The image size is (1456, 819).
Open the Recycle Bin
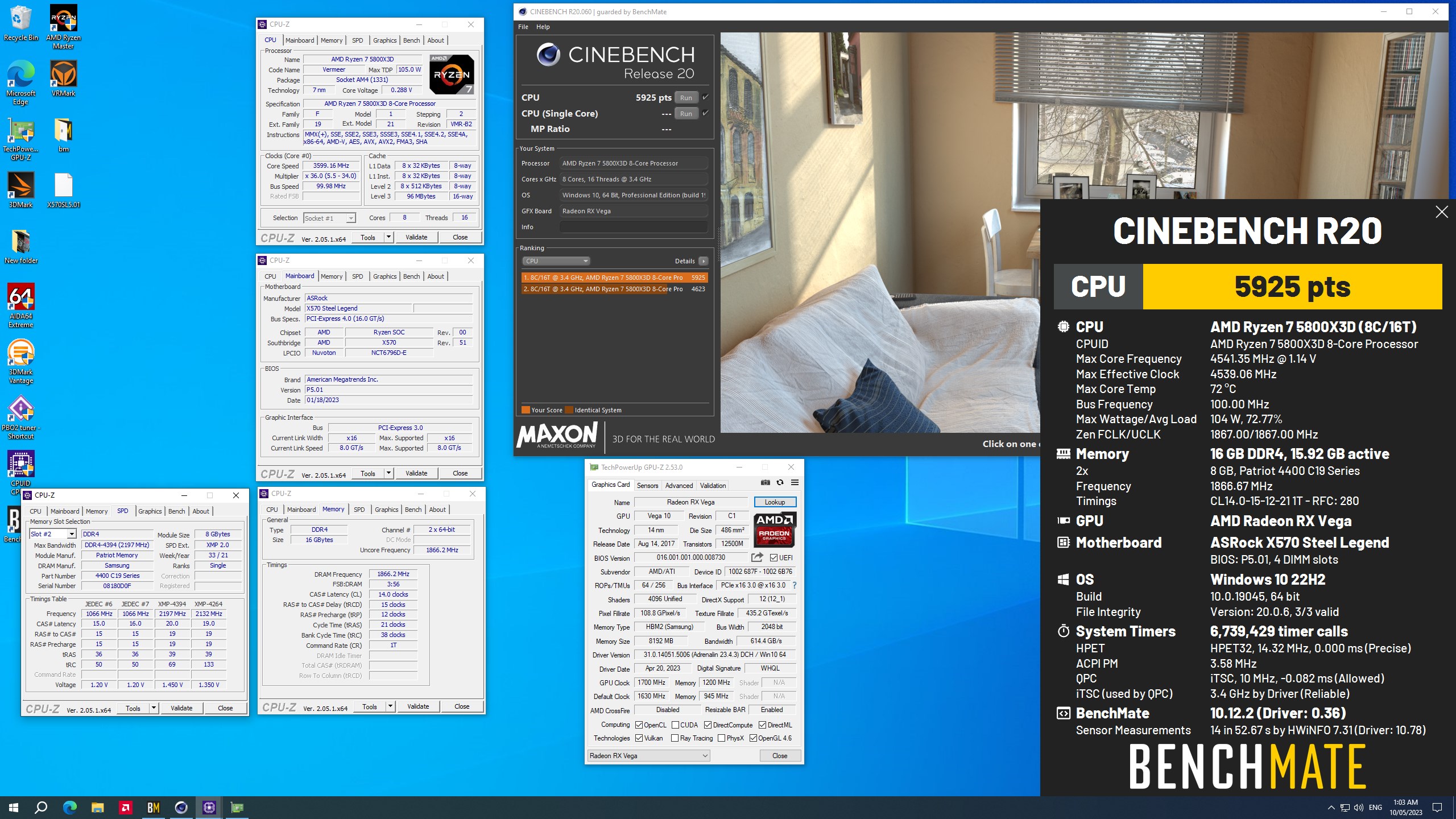click(21, 23)
